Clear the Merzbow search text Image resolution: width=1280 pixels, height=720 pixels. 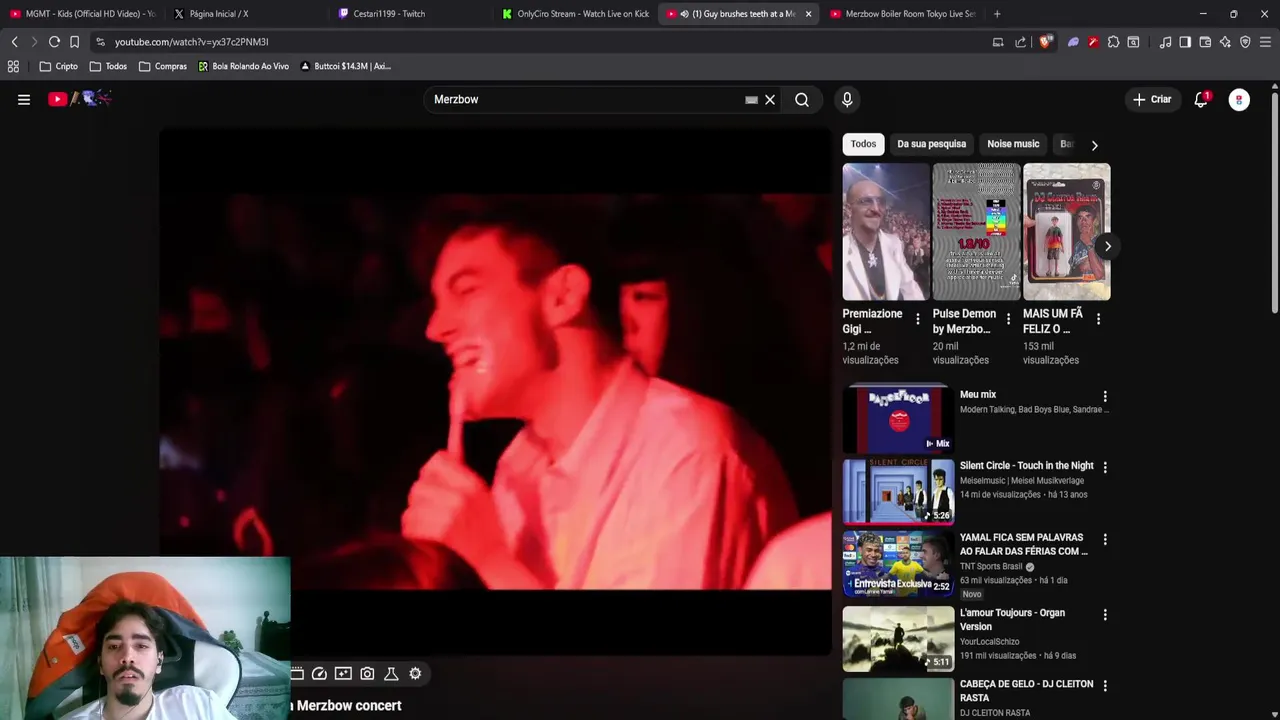[770, 99]
